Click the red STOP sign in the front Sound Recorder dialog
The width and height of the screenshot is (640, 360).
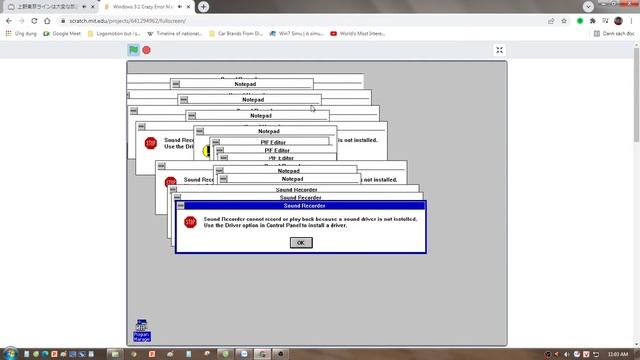190,222
